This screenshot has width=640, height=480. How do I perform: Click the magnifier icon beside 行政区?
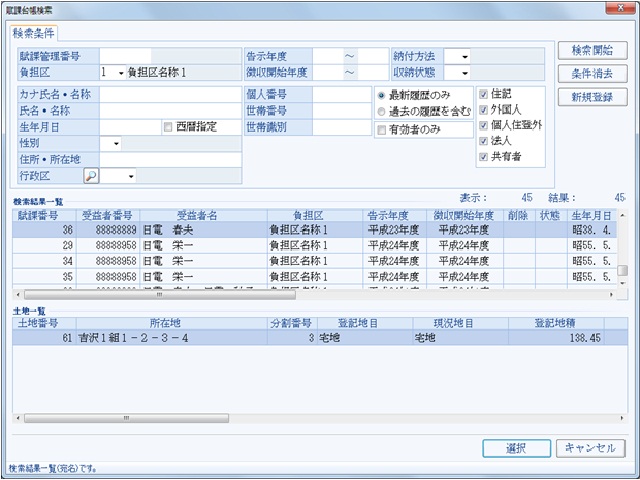(90, 176)
